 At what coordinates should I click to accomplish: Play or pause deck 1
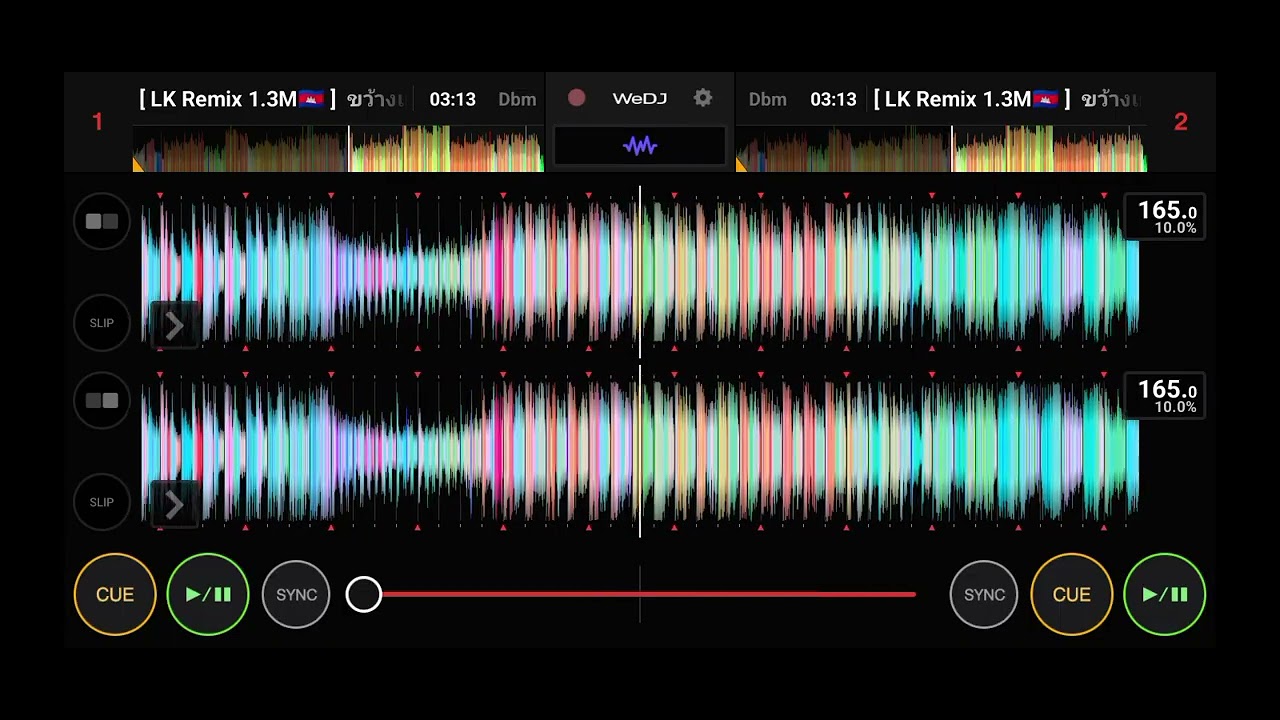point(208,594)
